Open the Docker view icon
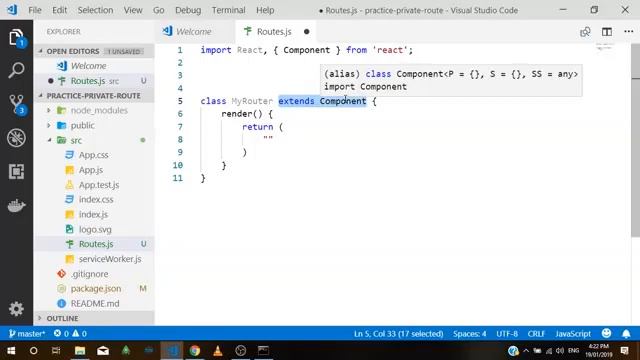Viewport: 640px width, 360px height. 16,205
